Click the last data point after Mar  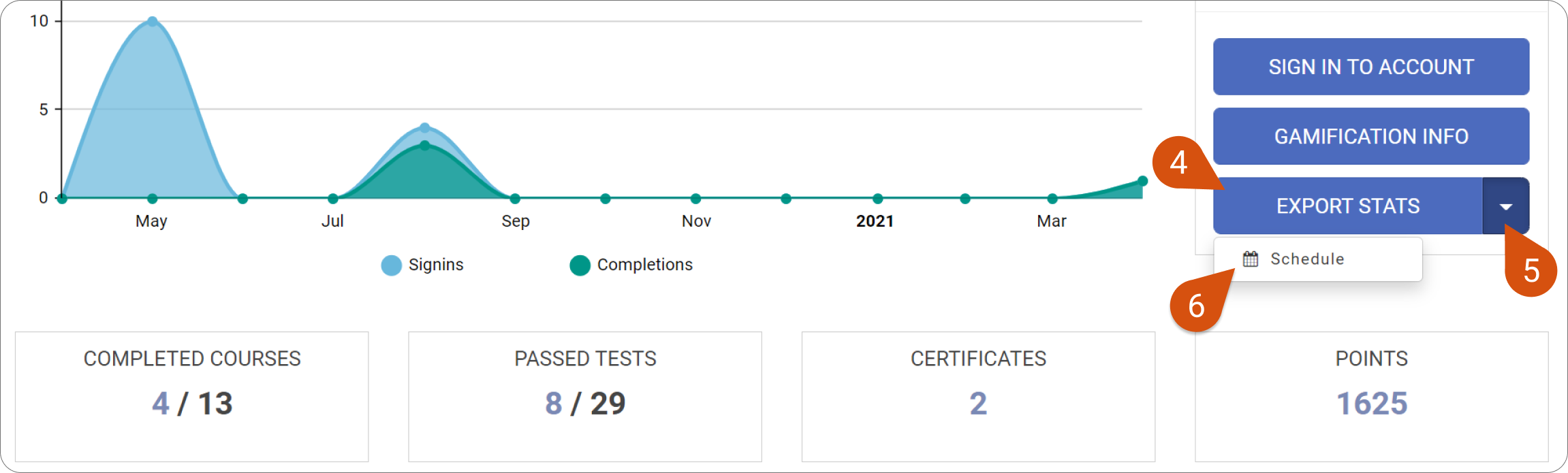pos(1143,181)
